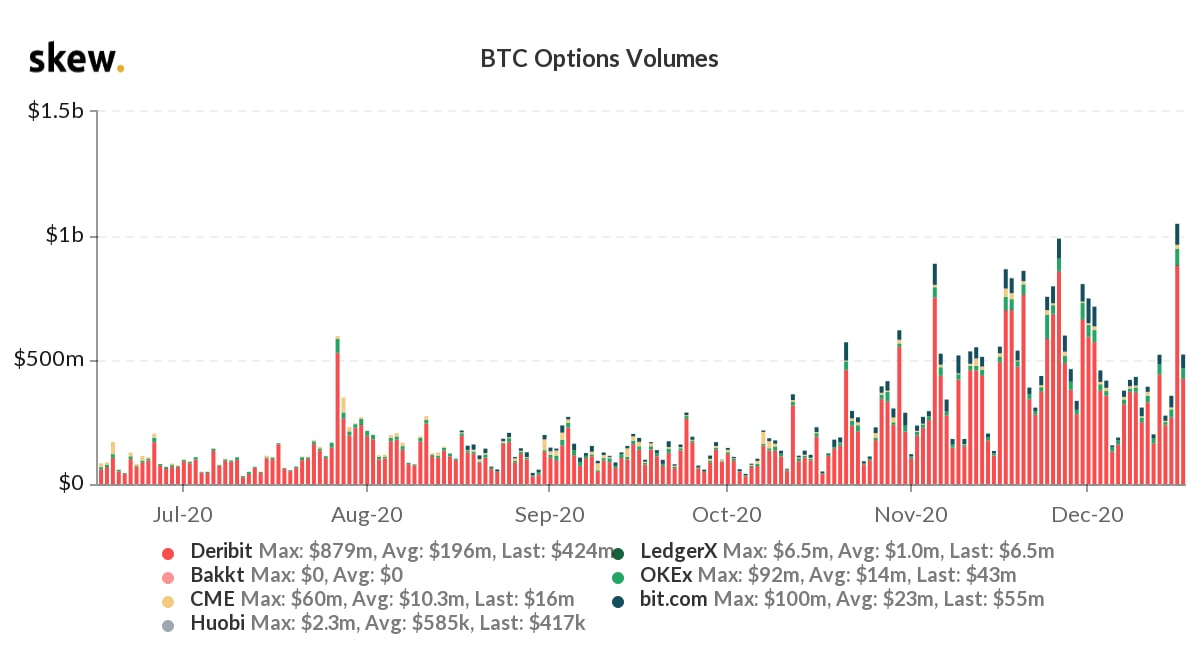
Task: Toggle the bit.com series label
Action: [673, 600]
